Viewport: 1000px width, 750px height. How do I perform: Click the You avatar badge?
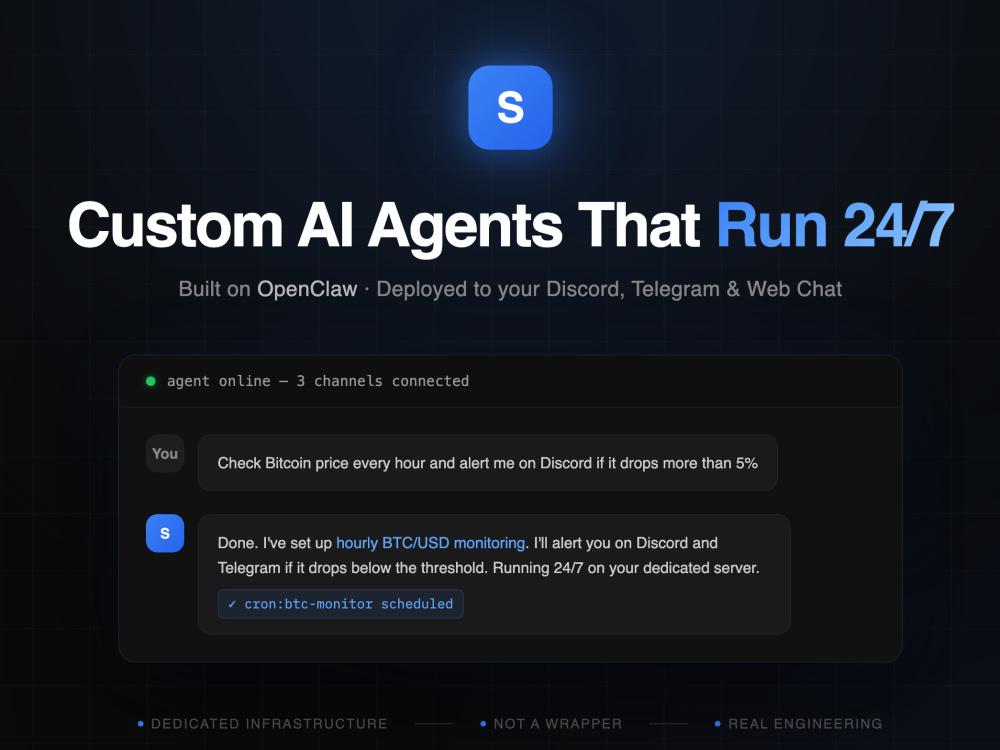[165, 453]
